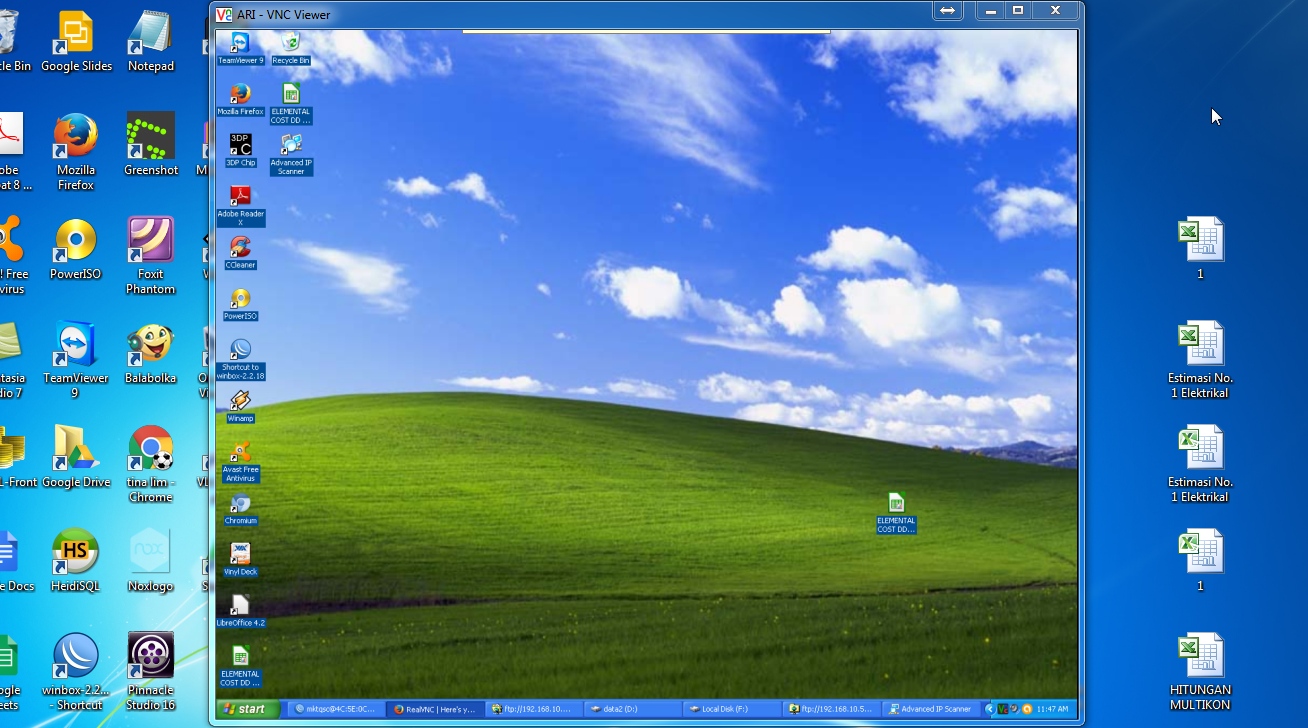
Task: Open Chromium on the remote desktop
Action: tap(240, 509)
